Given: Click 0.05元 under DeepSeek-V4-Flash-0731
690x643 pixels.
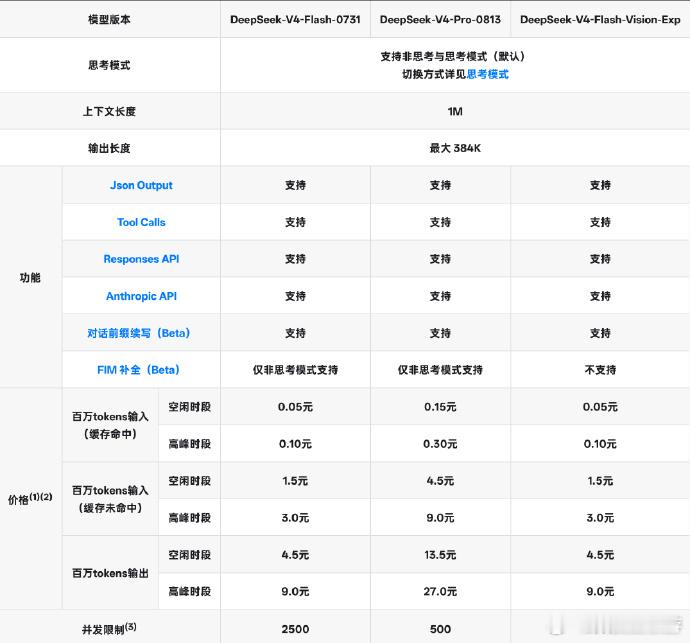Looking at the screenshot, I should (295, 407).
